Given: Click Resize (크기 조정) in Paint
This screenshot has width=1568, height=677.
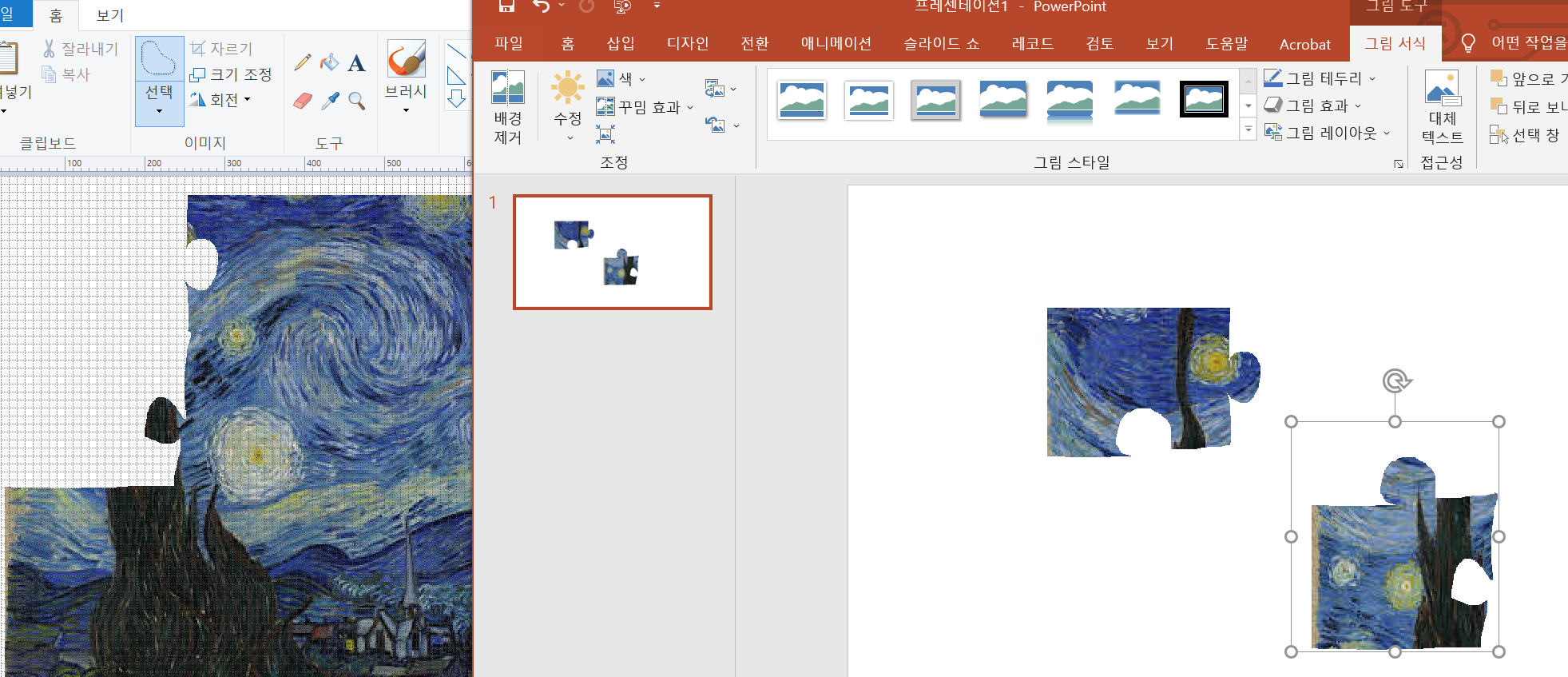Looking at the screenshot, I should (231, 74).
